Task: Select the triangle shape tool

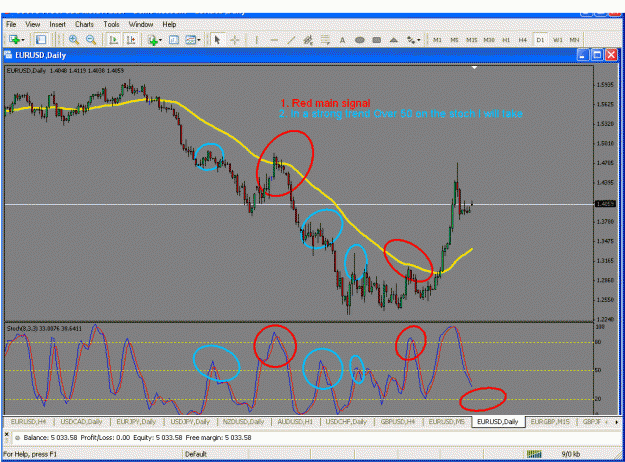Action: point(393,40)
